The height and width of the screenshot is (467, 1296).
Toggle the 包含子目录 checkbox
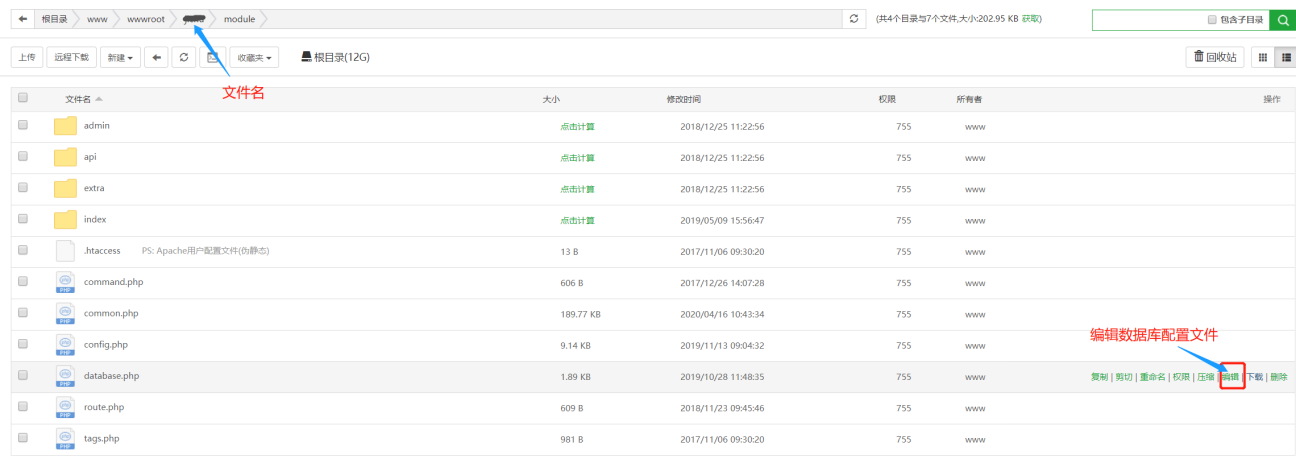[1212, 20]
